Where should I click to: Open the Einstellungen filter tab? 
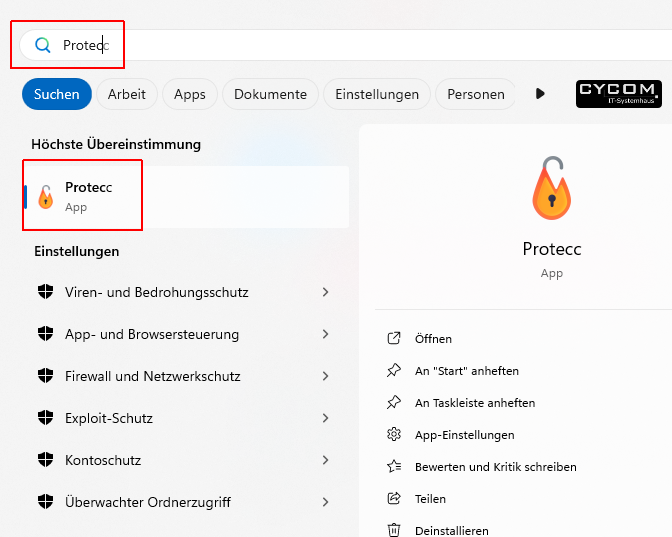(x=377, y=94)
